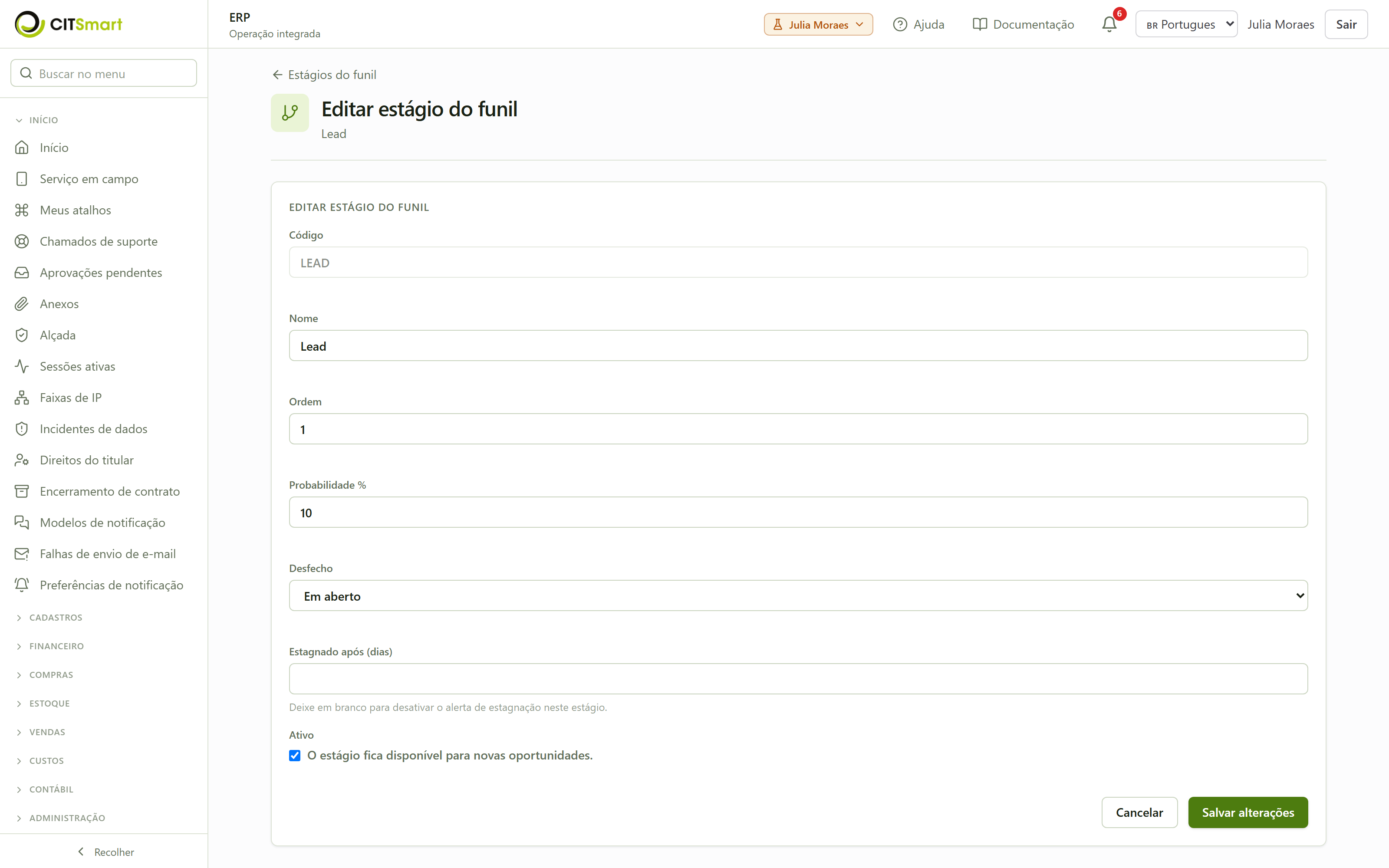Open the Desfecho dropdown showing Em aberto
The image size is (1389, 868).
[x=798, y=596]
